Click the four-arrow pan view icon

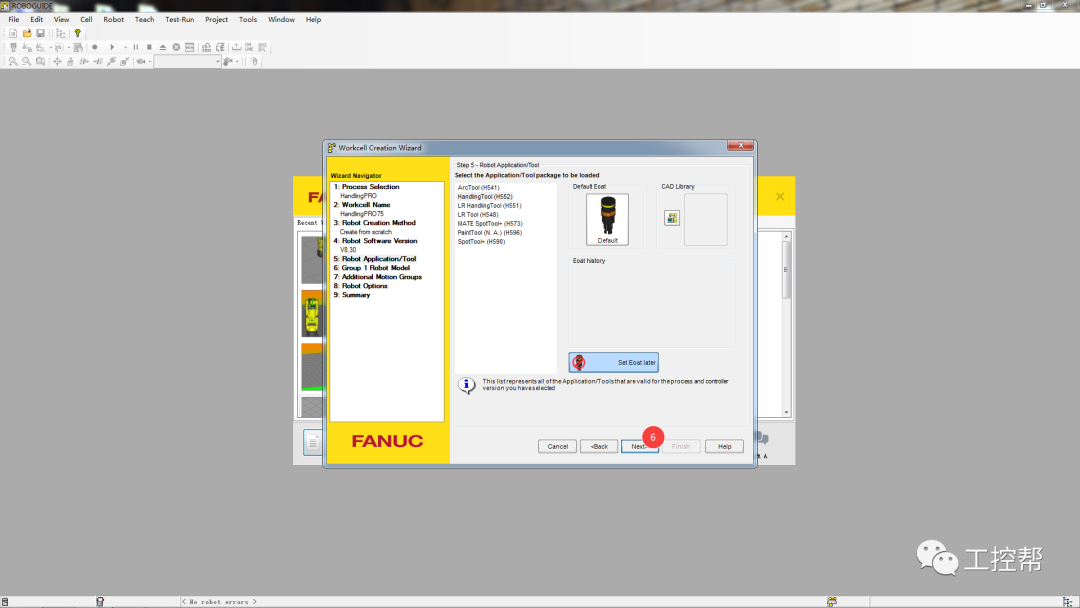(57, 61)
